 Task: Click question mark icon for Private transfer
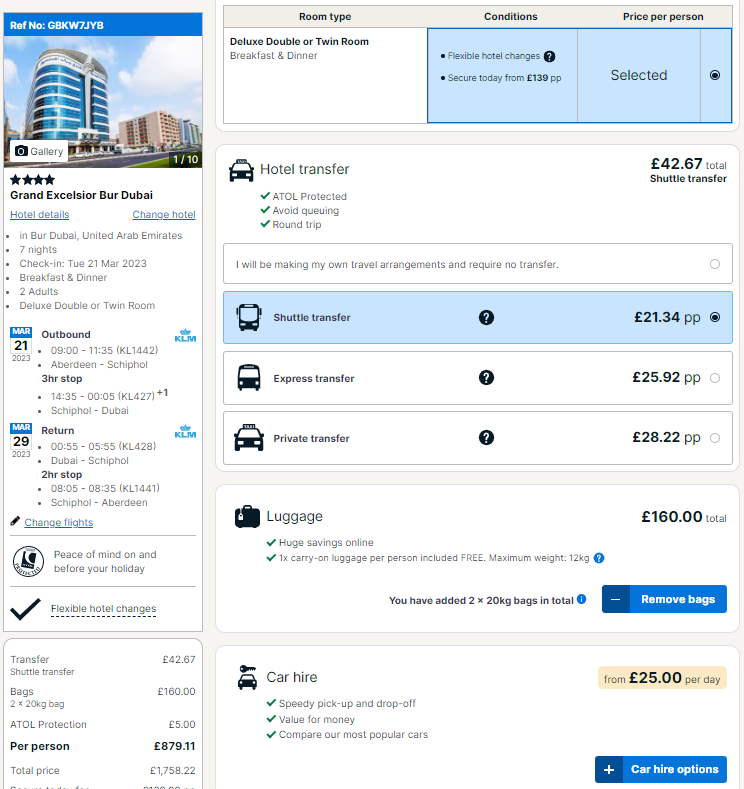pos(486,438)
